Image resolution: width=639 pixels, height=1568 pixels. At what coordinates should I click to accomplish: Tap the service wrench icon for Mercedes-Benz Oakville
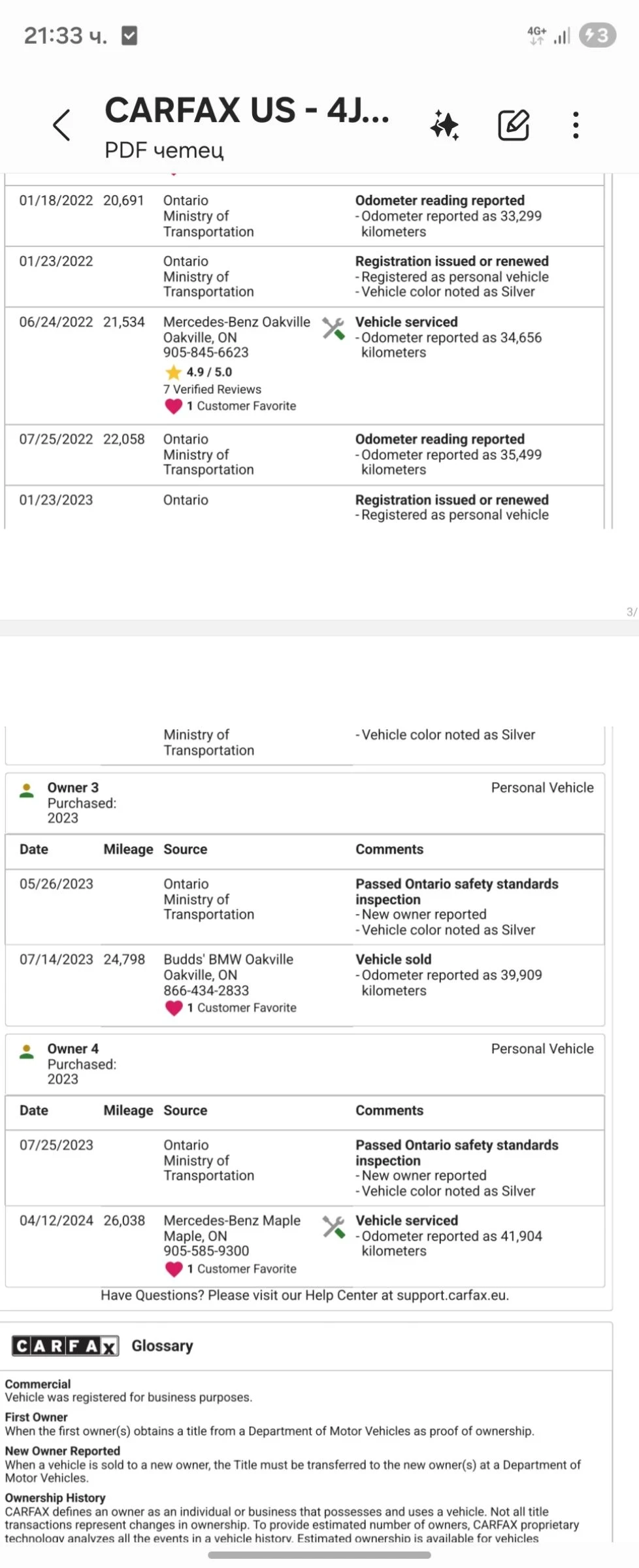(333, 329)
